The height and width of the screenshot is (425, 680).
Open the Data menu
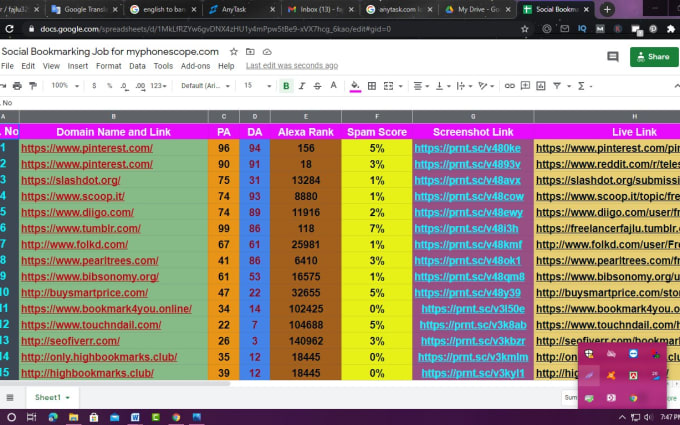tap(137, 66)
